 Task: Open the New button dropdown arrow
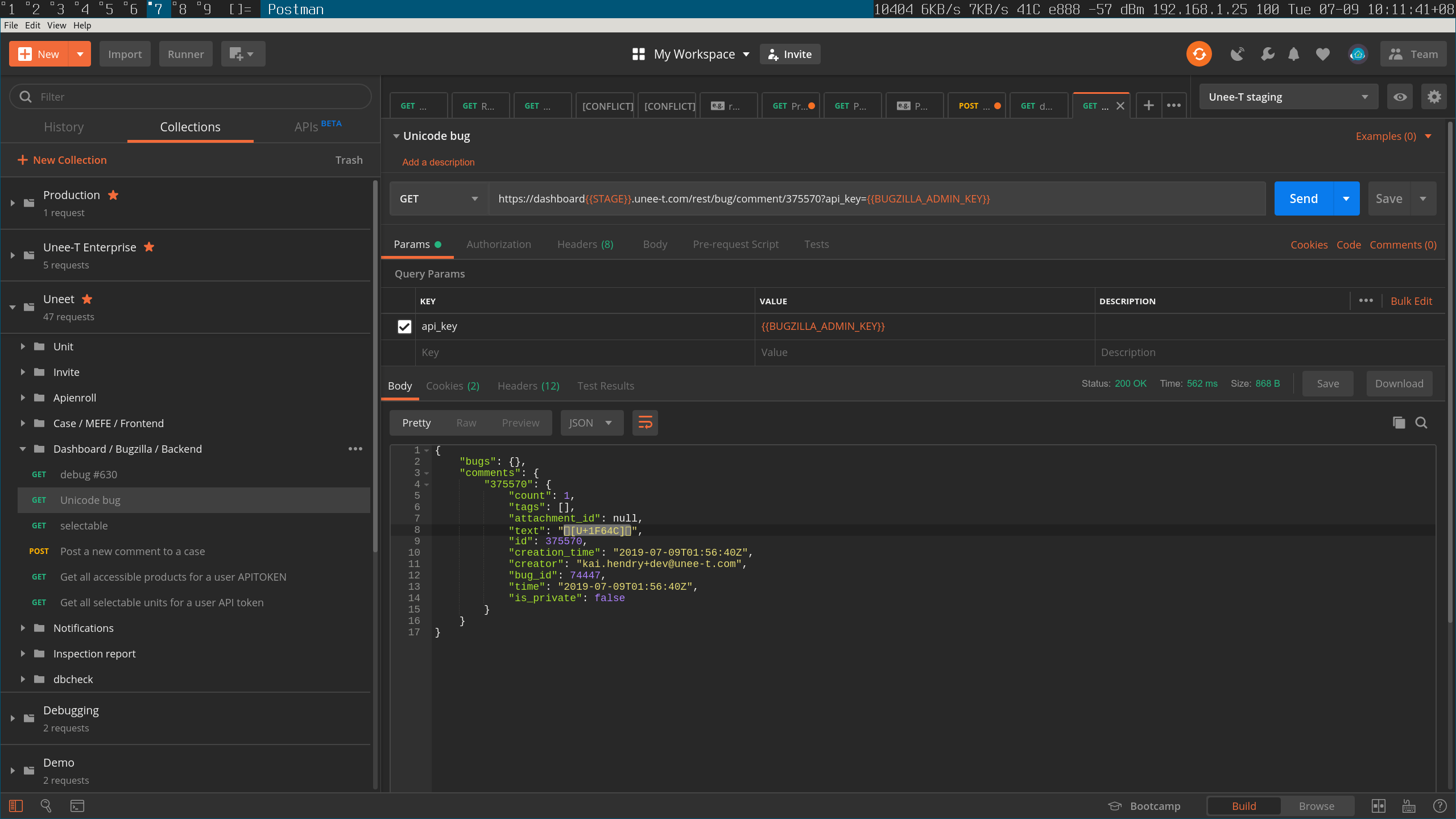[80, 54]
